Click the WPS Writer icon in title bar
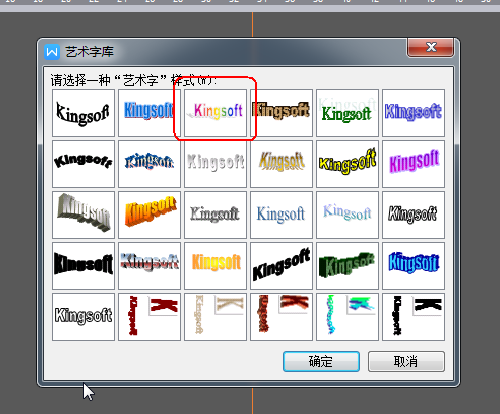This screenshot has height=414, width=500. point(52,52)
